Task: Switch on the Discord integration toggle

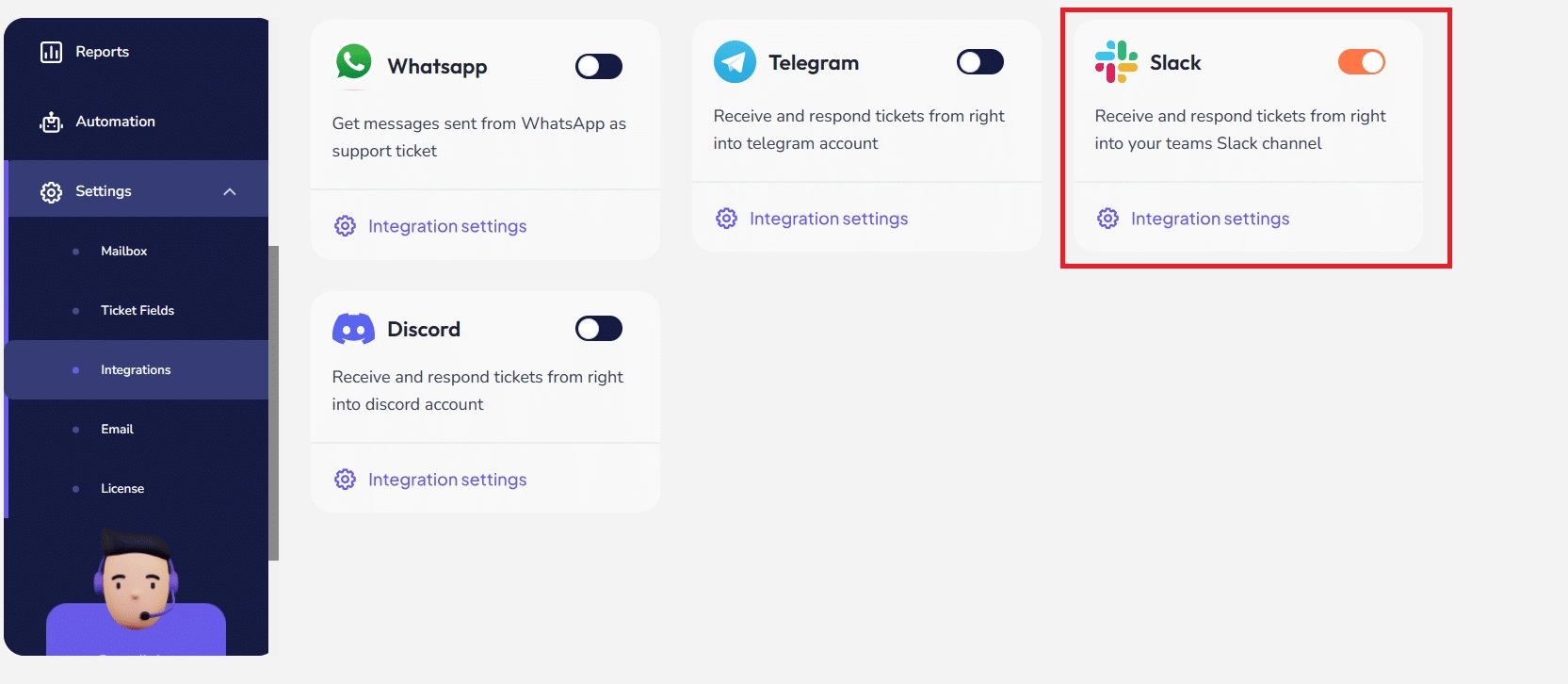Action: tap(599, 329)
